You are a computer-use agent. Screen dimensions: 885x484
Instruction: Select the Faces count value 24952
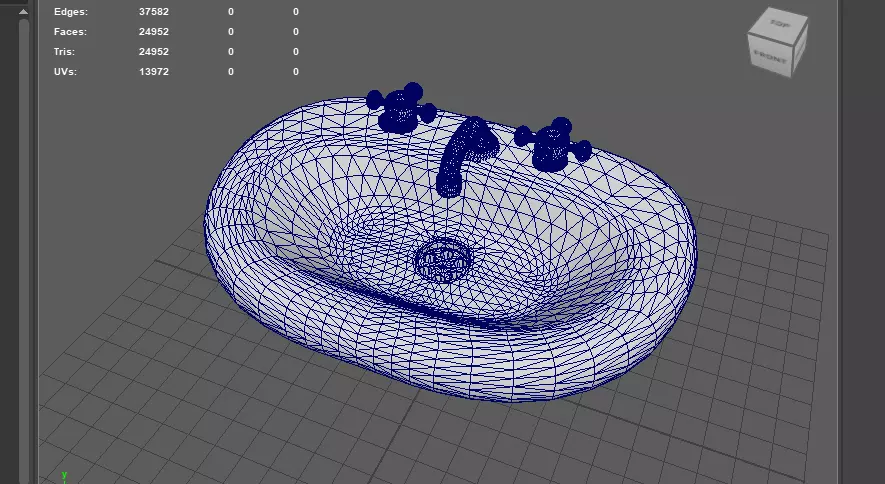coord(154,32)
